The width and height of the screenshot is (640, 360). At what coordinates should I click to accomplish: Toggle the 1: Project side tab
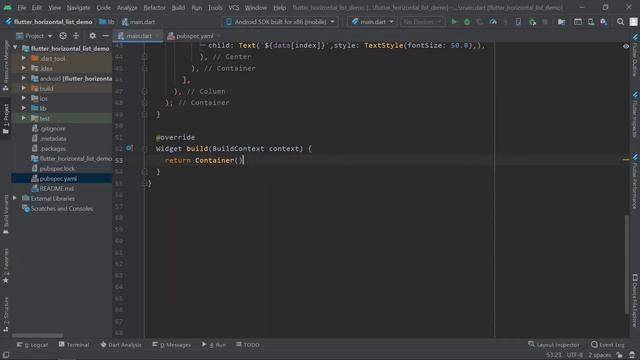point(6,119)
